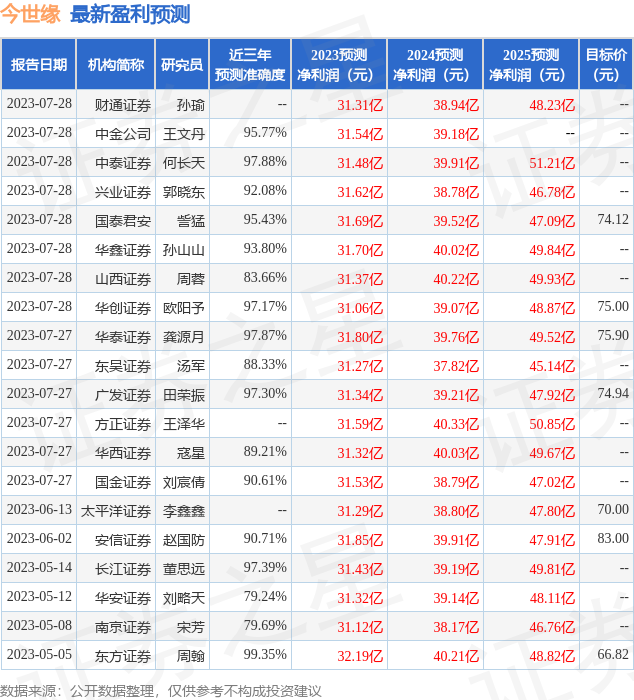
Task: Click analyst name 何长天
Action: click(x=184, y=163)
